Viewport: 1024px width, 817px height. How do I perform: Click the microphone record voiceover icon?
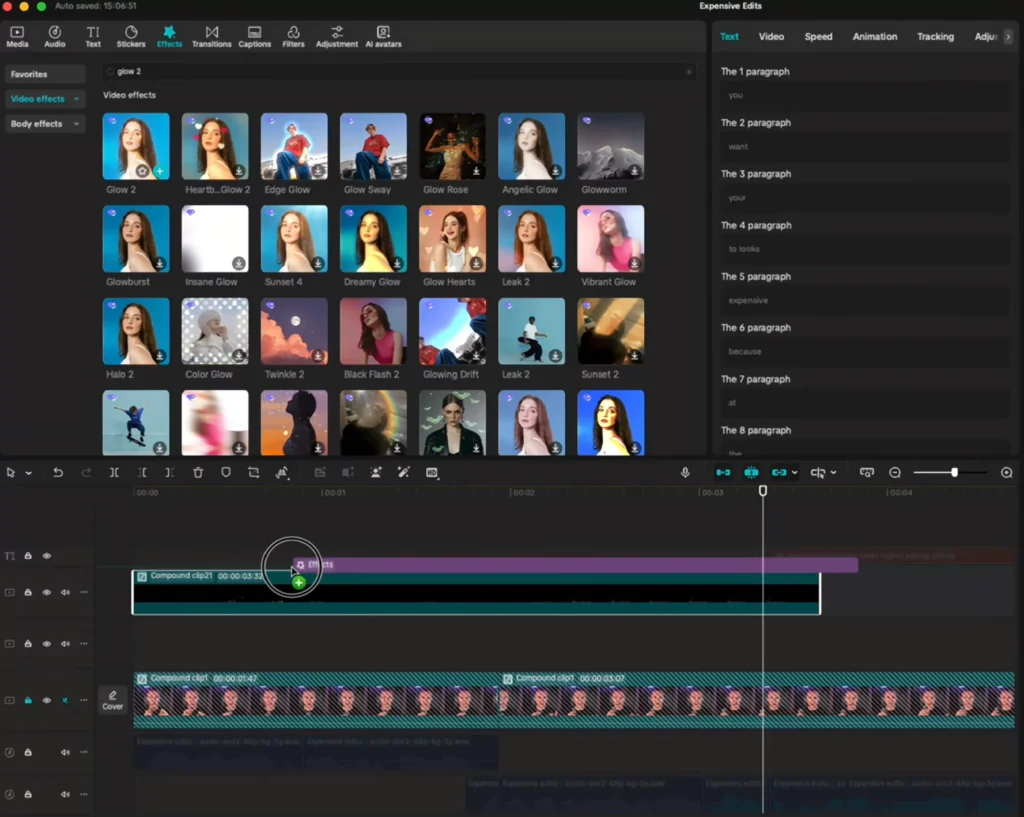pos(685,473)
